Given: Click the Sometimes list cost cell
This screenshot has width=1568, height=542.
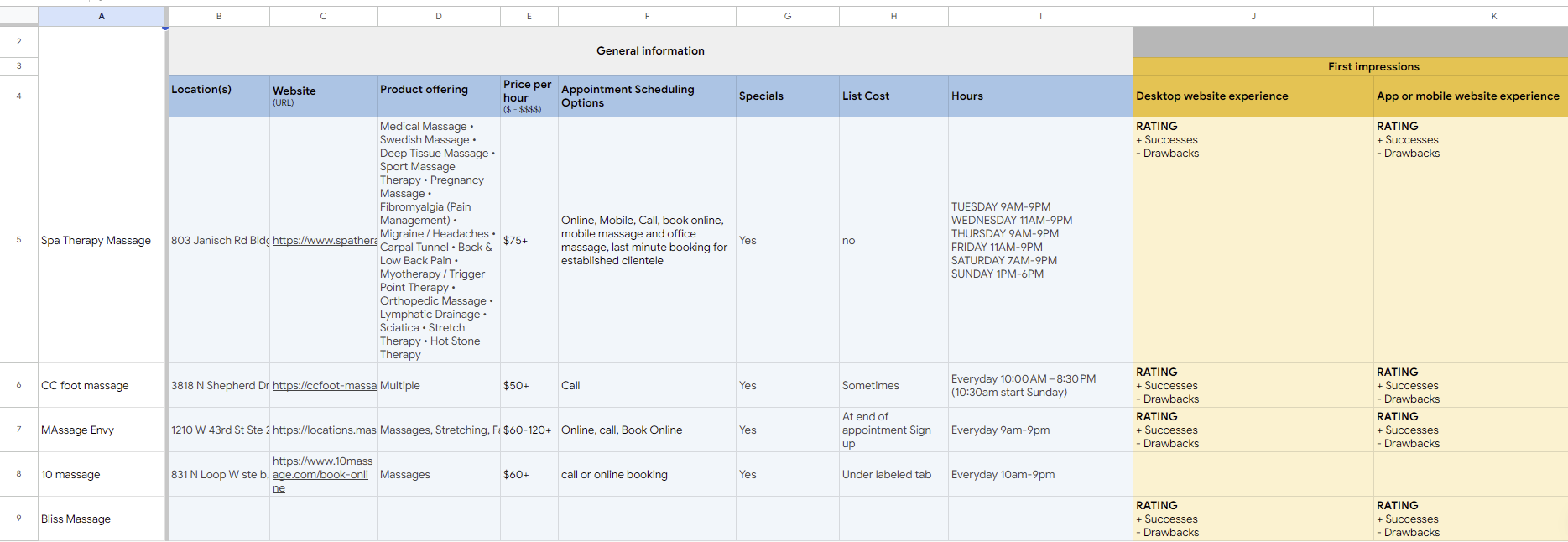Looking at the screenshot, I should click(893, 385).
